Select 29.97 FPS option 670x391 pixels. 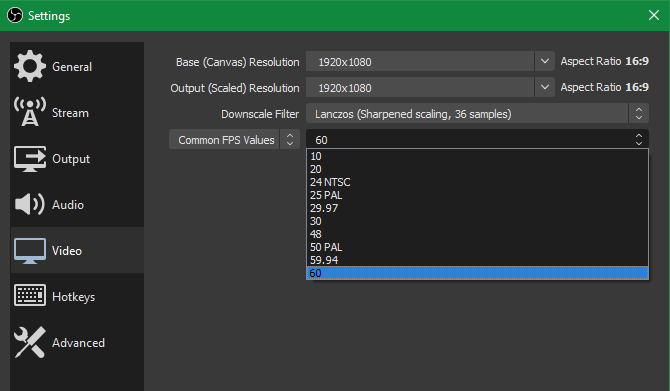477,208
